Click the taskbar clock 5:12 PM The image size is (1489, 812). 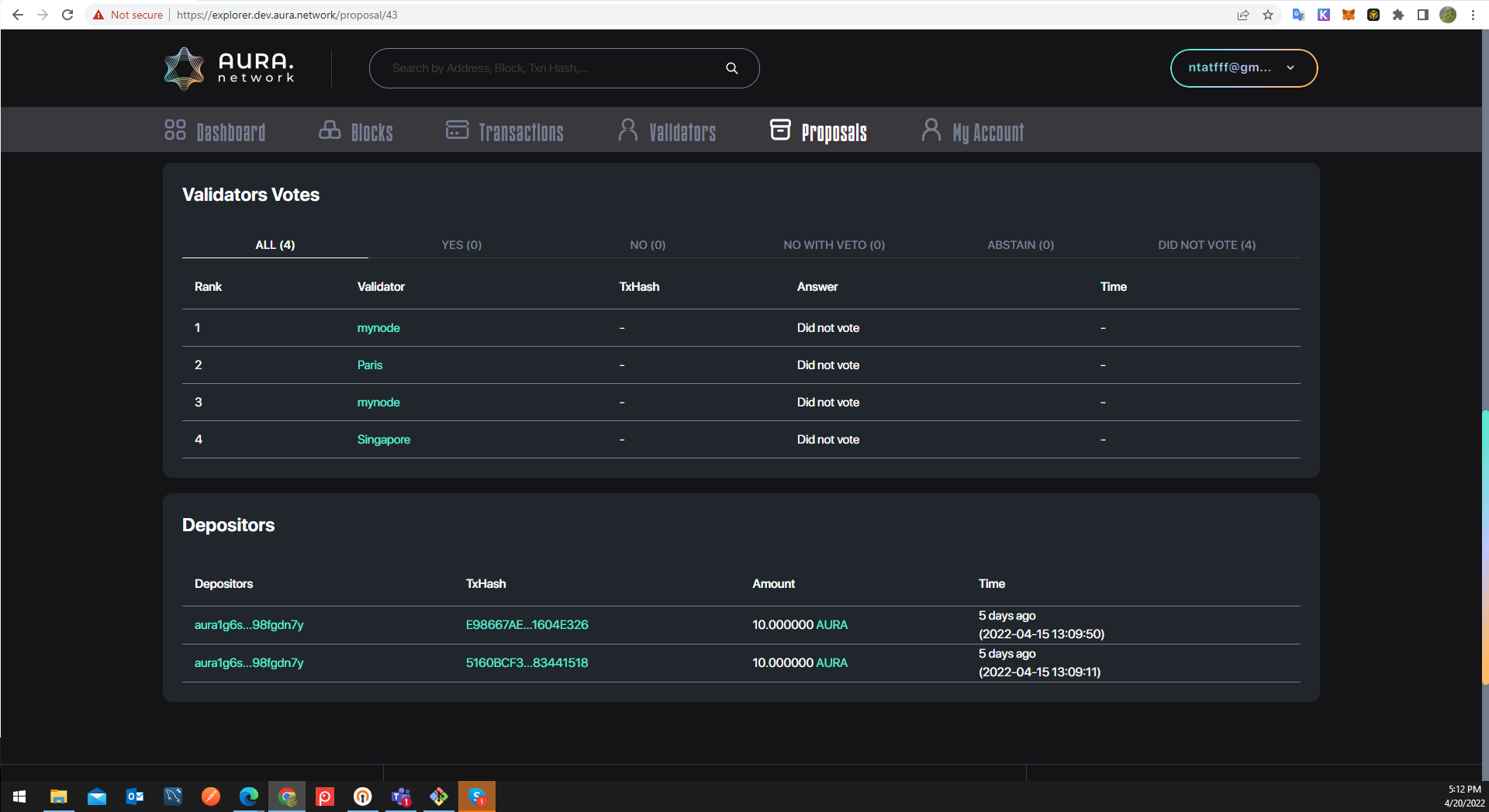pyautogui.click(x=1463, y=790)
